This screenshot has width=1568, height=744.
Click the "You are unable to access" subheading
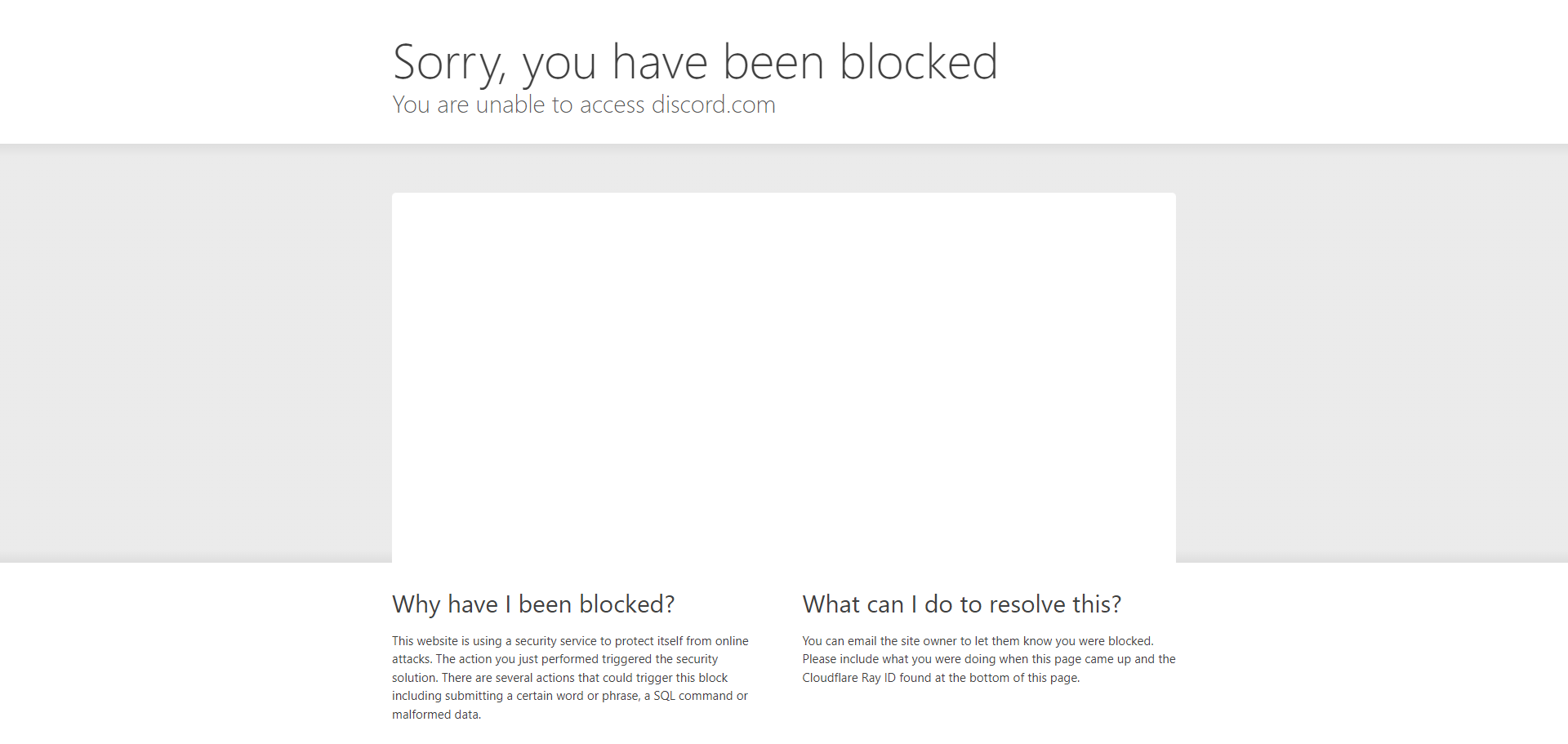(520, 105)
